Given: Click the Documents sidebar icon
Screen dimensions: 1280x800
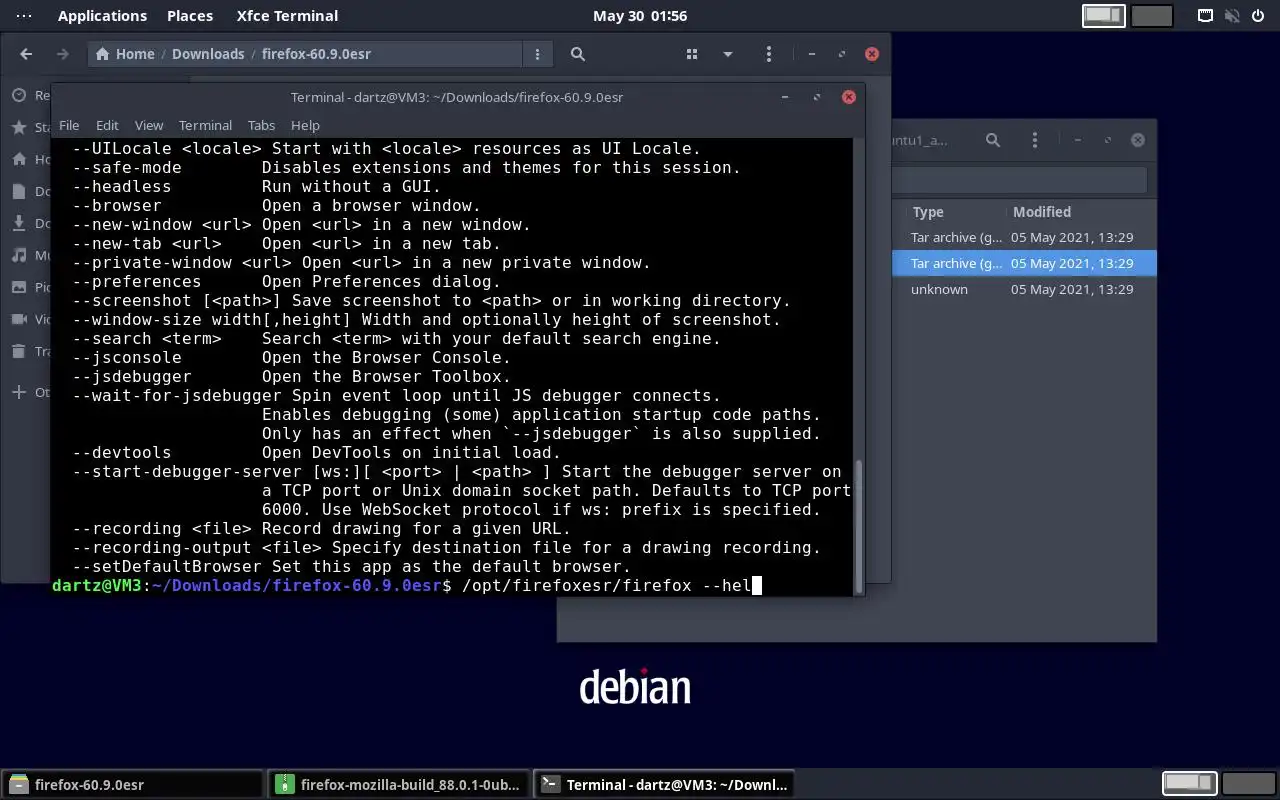Looking at the screenshot, I should tap(19, 191).
